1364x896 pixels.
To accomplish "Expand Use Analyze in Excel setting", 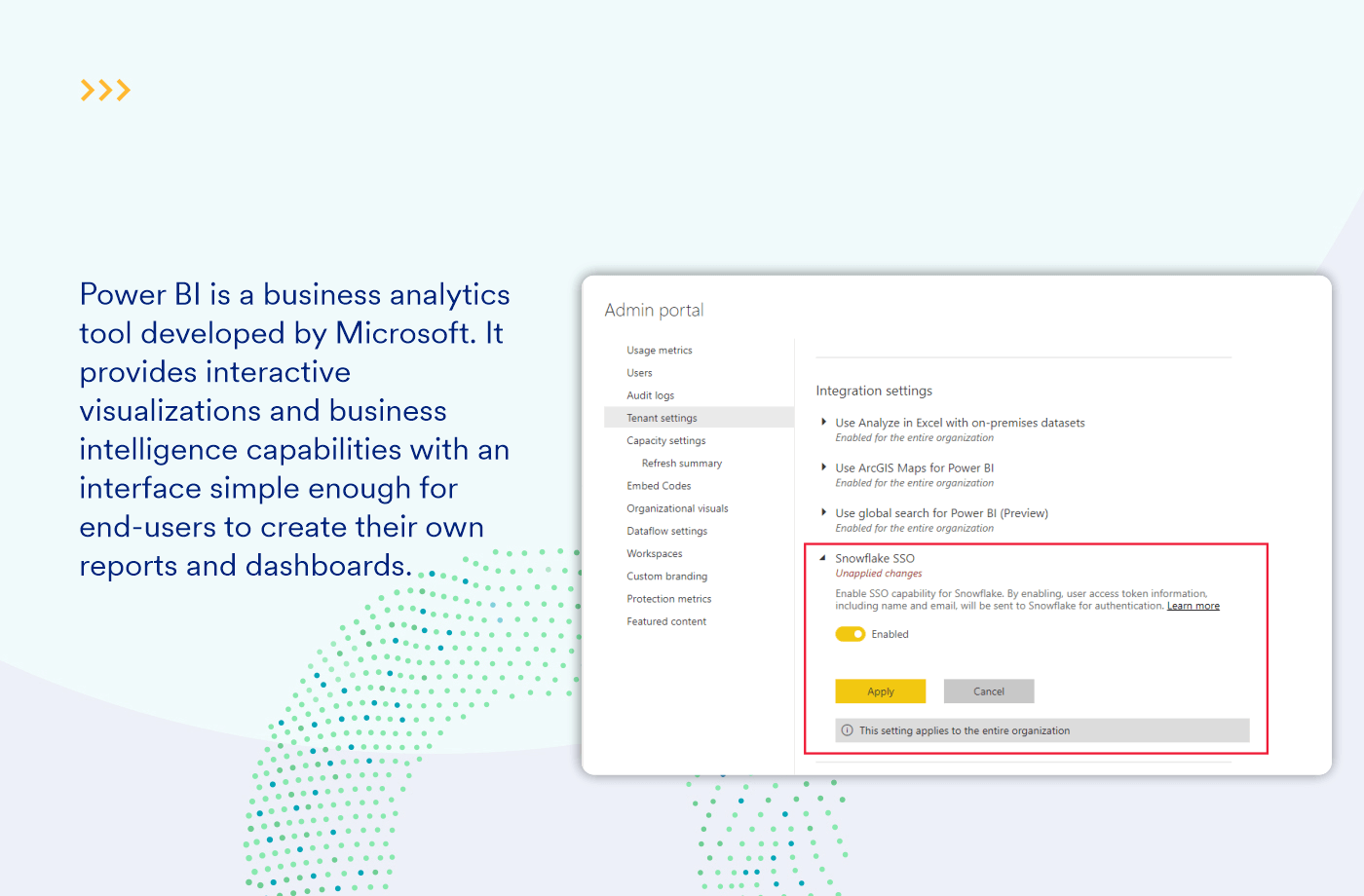I will 824,422.
